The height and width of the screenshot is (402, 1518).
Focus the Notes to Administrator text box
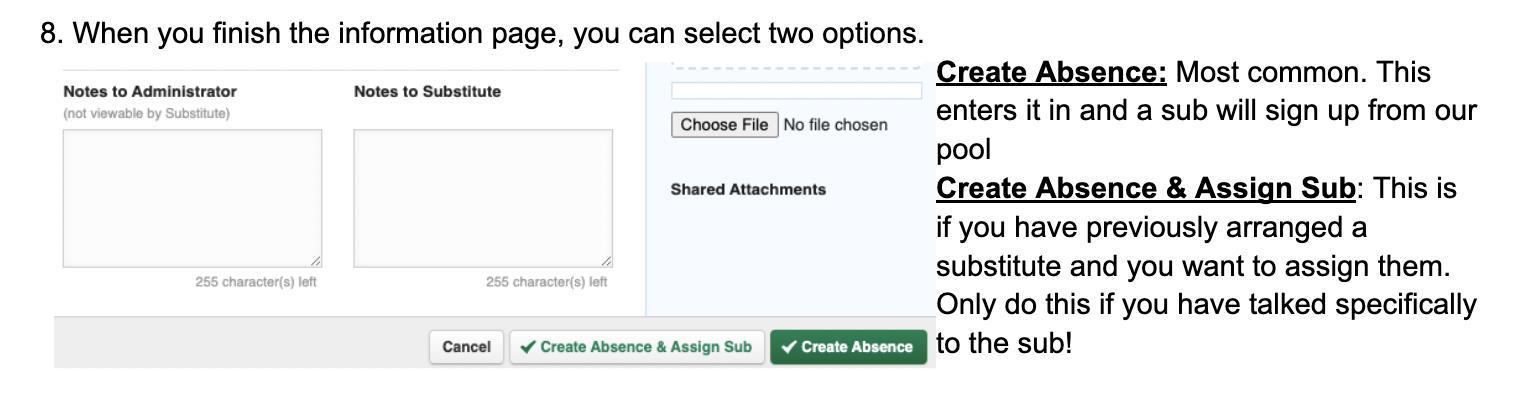[192, 198]
